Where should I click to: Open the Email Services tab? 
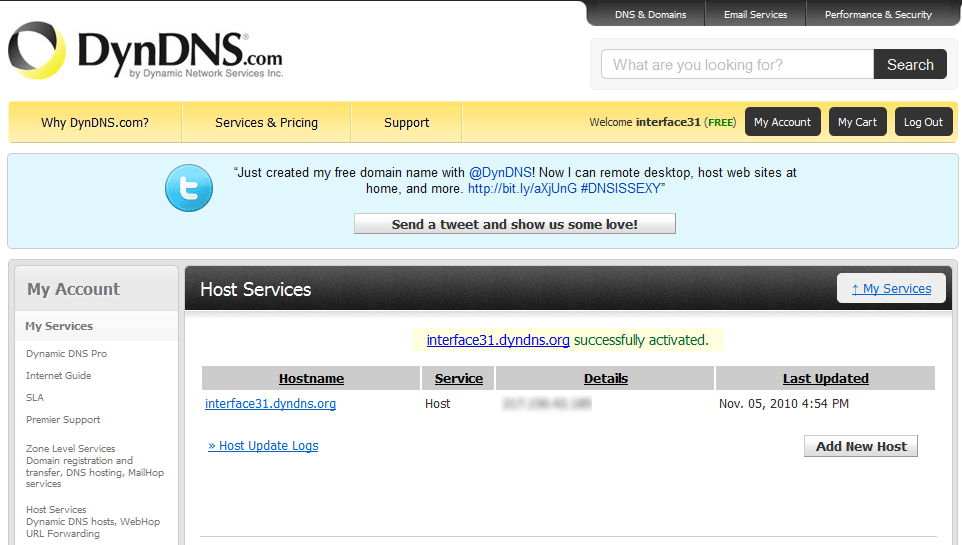coord(755,15)
